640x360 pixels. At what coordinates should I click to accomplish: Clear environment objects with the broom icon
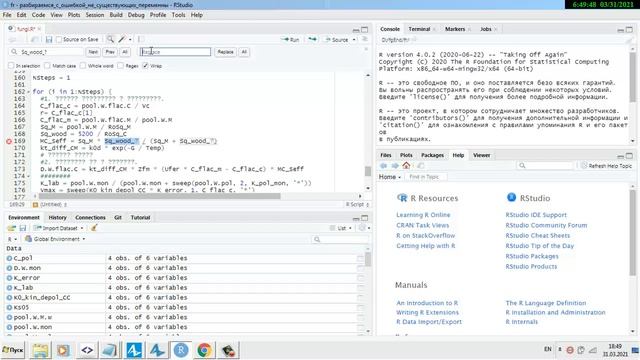pos(94,228)
